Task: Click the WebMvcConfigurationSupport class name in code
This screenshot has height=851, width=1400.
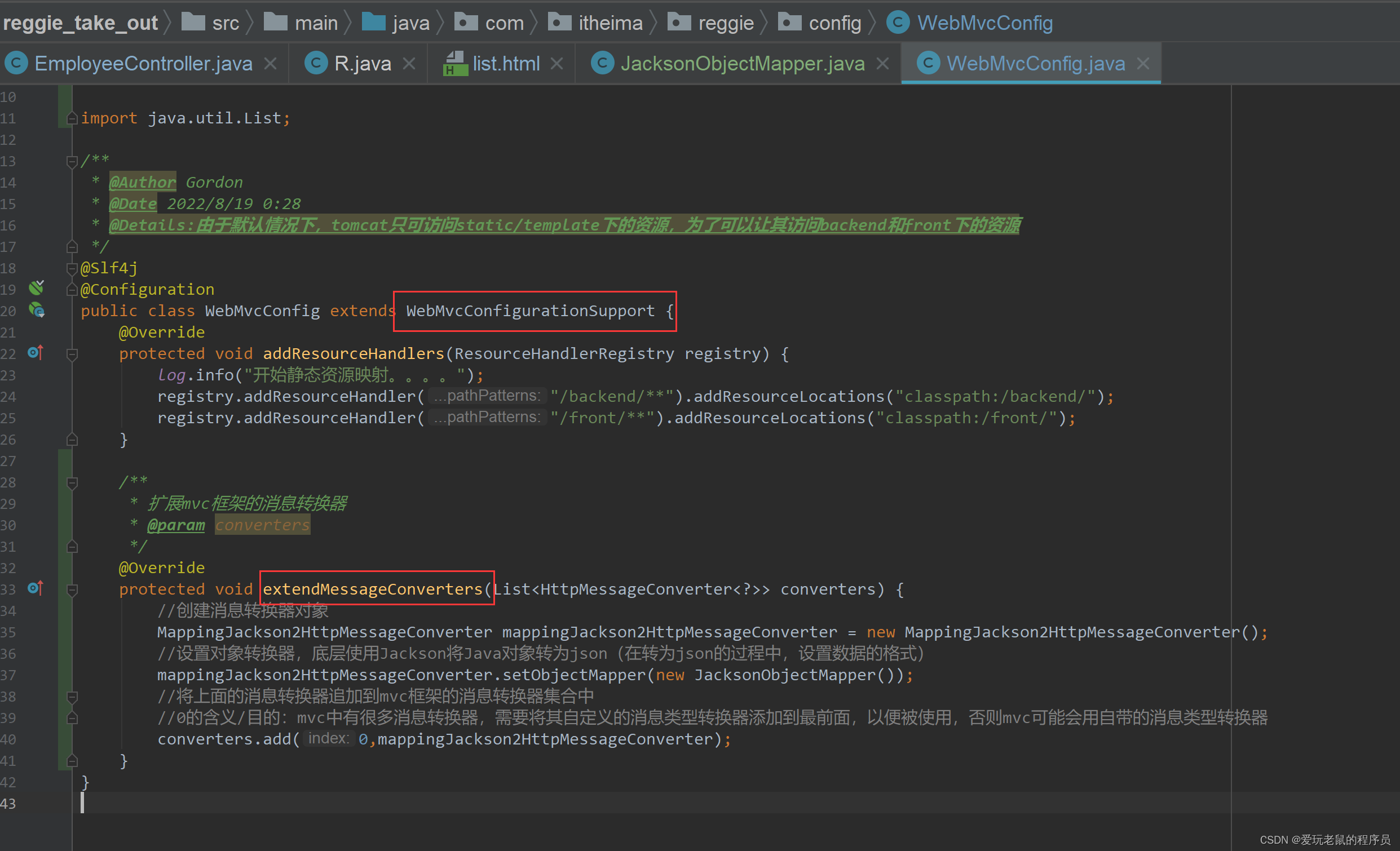Action: (529, 311)
